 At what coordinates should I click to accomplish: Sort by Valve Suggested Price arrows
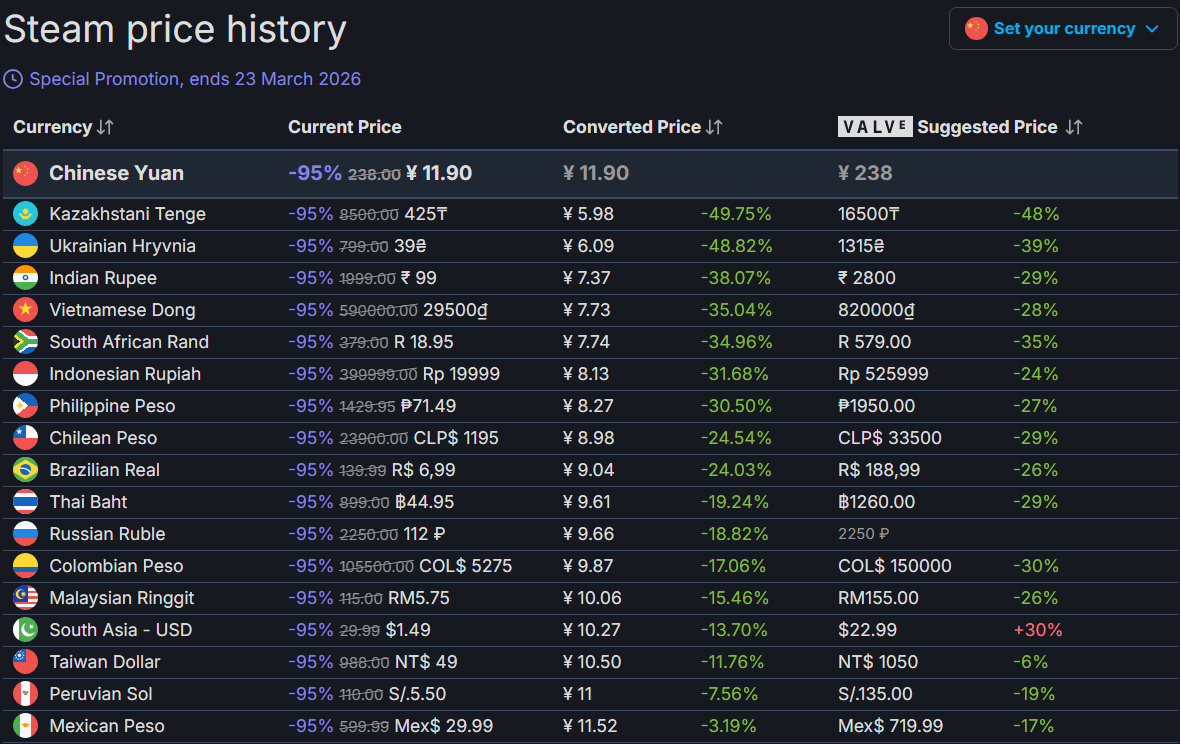(1074, 127)
